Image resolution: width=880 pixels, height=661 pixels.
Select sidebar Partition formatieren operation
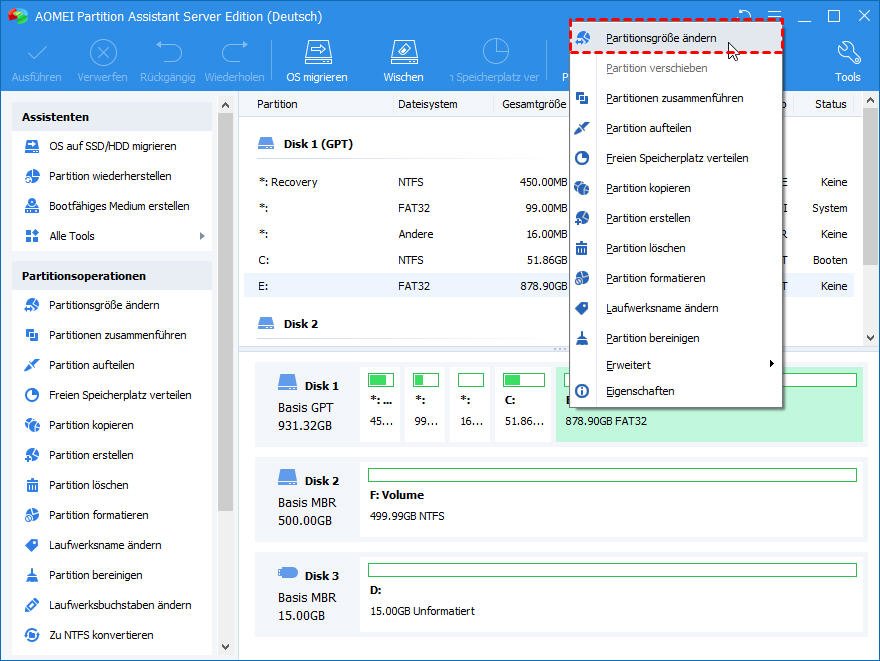pos(98,515)
